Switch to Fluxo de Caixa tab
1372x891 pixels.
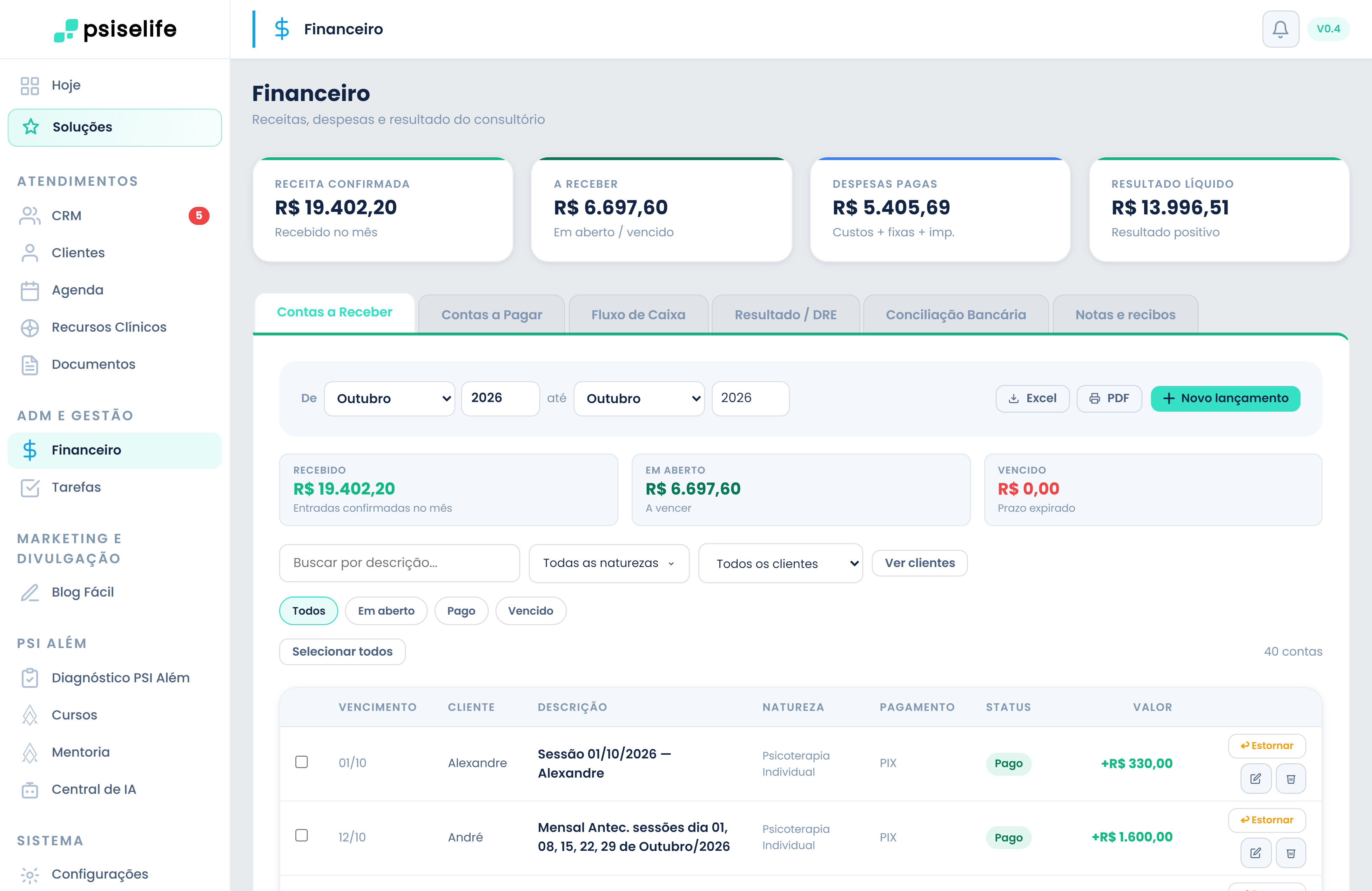pyautogui.click(x=638, y=315)
